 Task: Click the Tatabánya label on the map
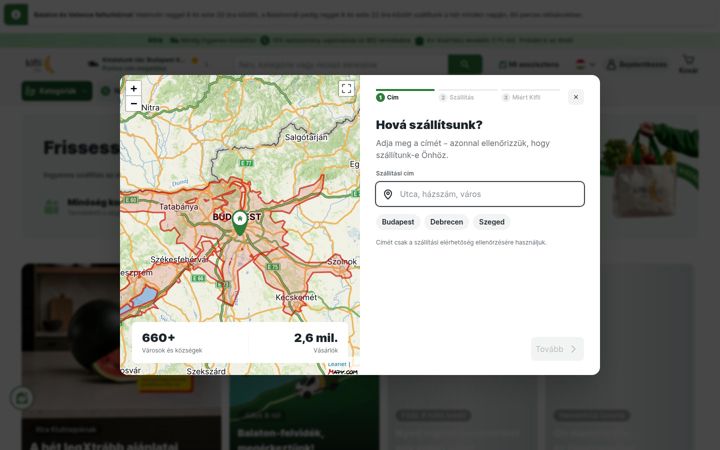point(179,207)
